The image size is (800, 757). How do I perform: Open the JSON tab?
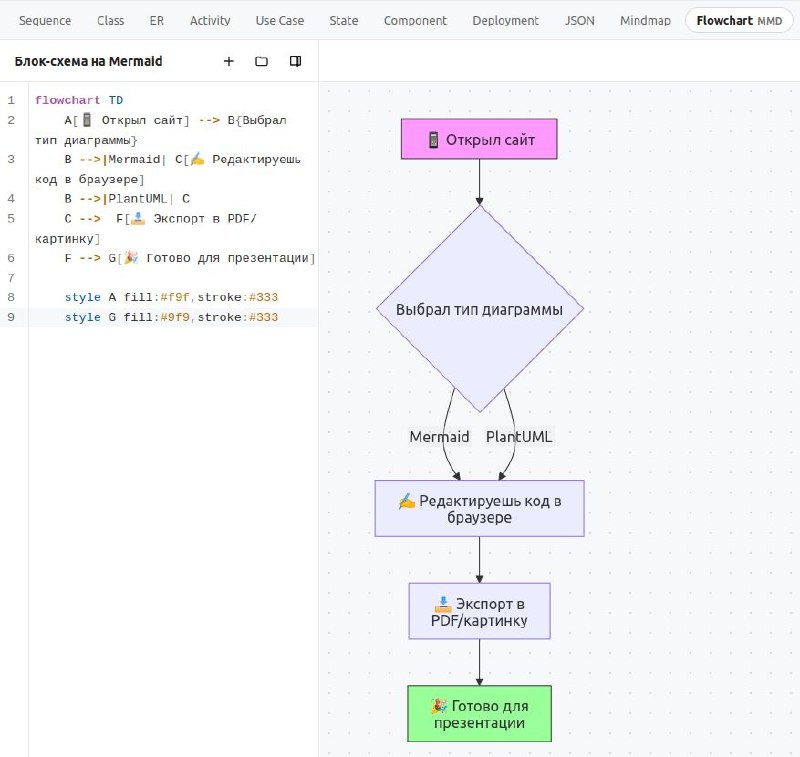(x=580, y=20)
